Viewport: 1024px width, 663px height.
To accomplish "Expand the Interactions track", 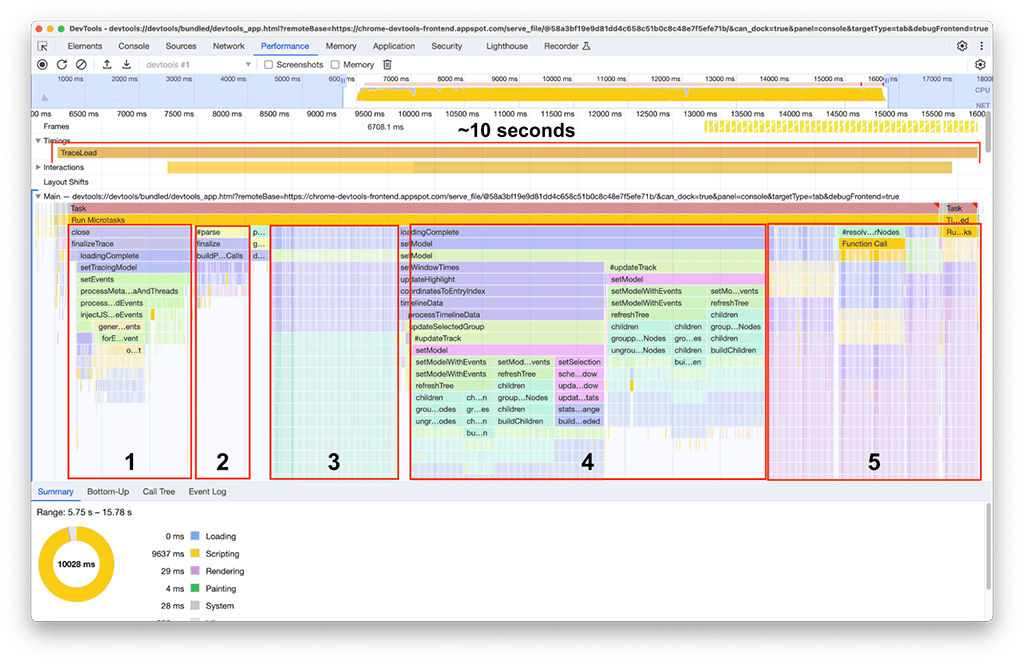I will click(x=38, y=167).
